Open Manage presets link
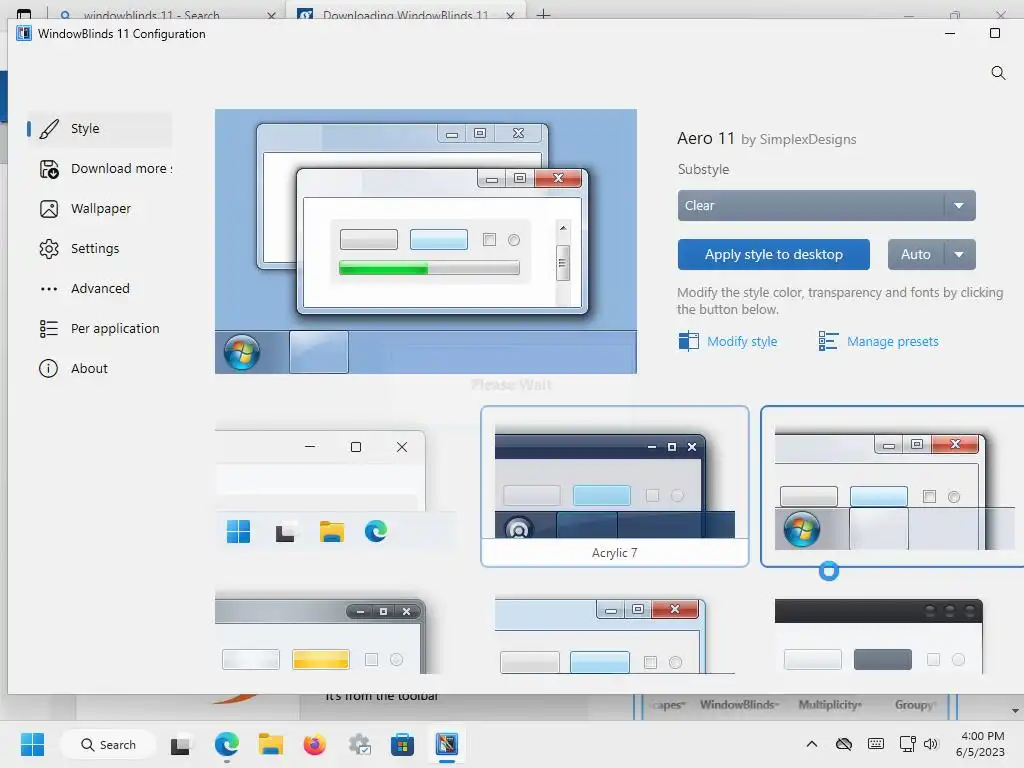1024x768 pixels. point(892,342)
